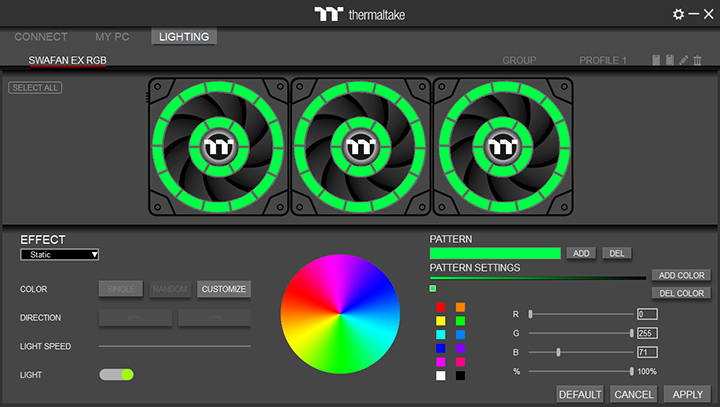Choose the CUSTOMIZE color mode

tap(223, 289)
